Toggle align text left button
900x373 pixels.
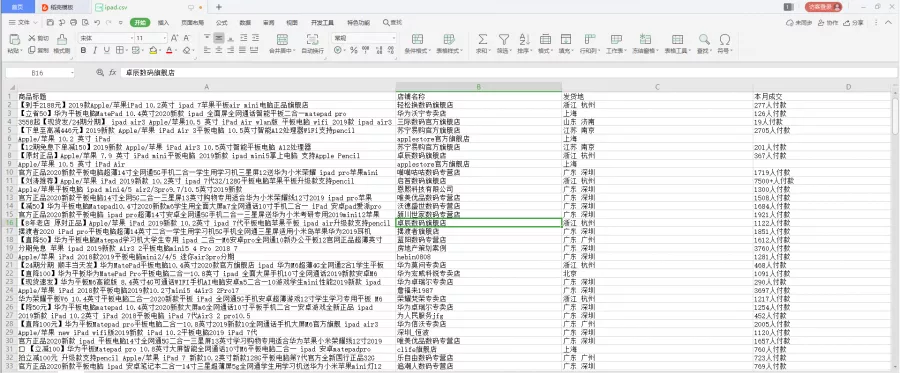click(x=207, y=50)
